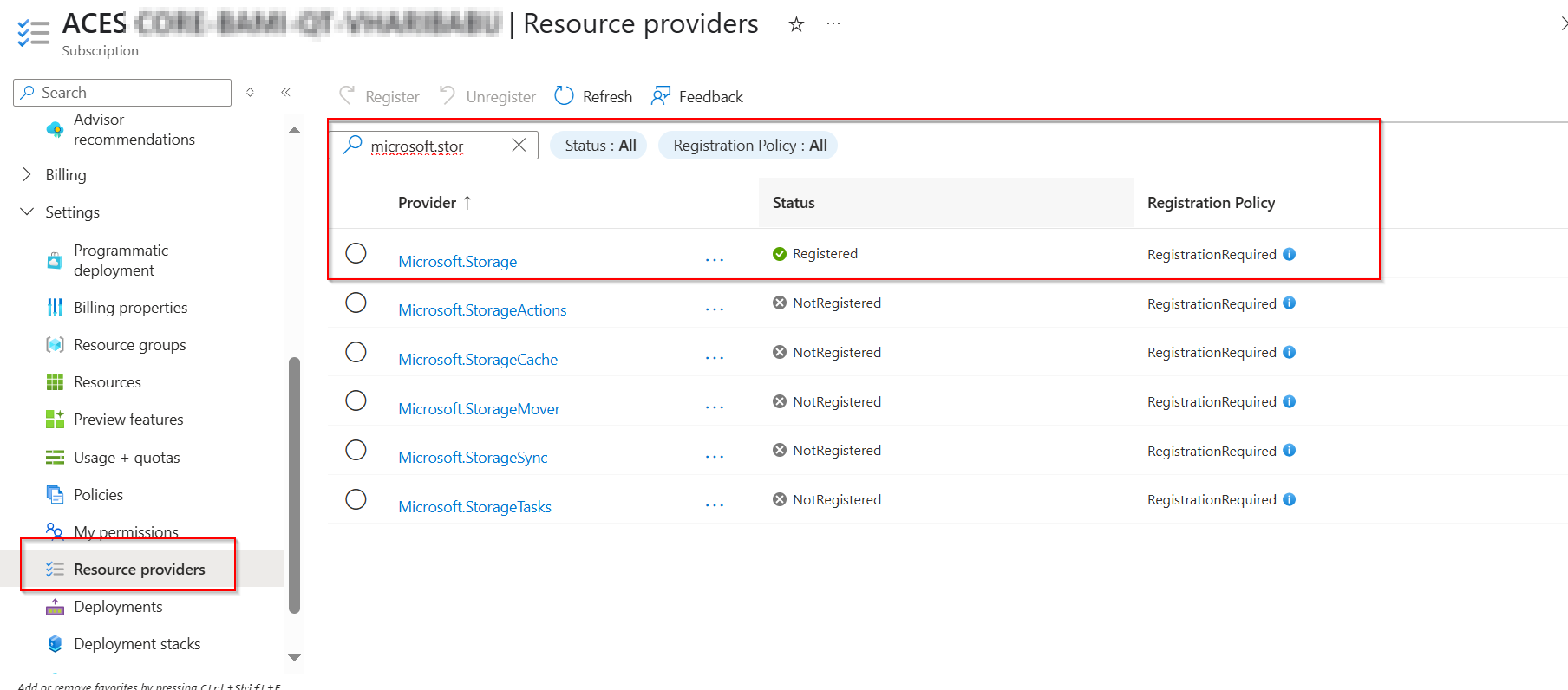This screenshot has width=1568, height=690.
Task: Select the Microsoft.StorageCache radio button
Action: [356, 352]
